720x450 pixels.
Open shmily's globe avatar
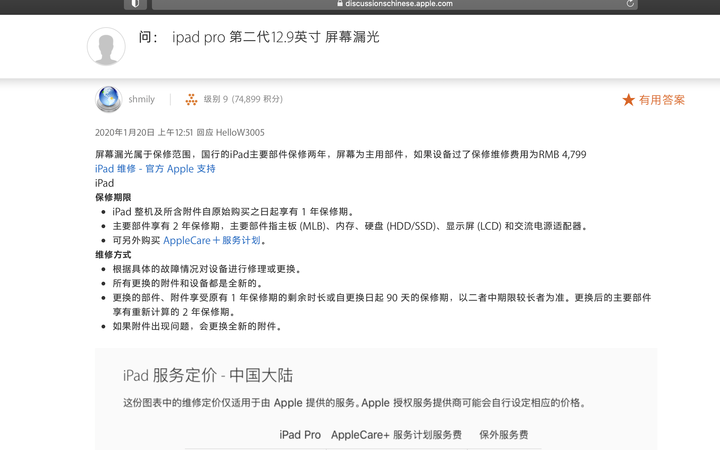point(108,99)
